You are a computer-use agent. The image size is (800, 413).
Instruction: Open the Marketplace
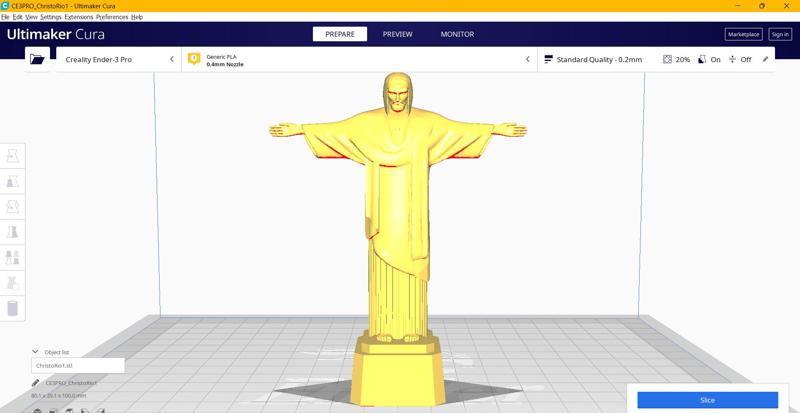(x=743, y=34)
